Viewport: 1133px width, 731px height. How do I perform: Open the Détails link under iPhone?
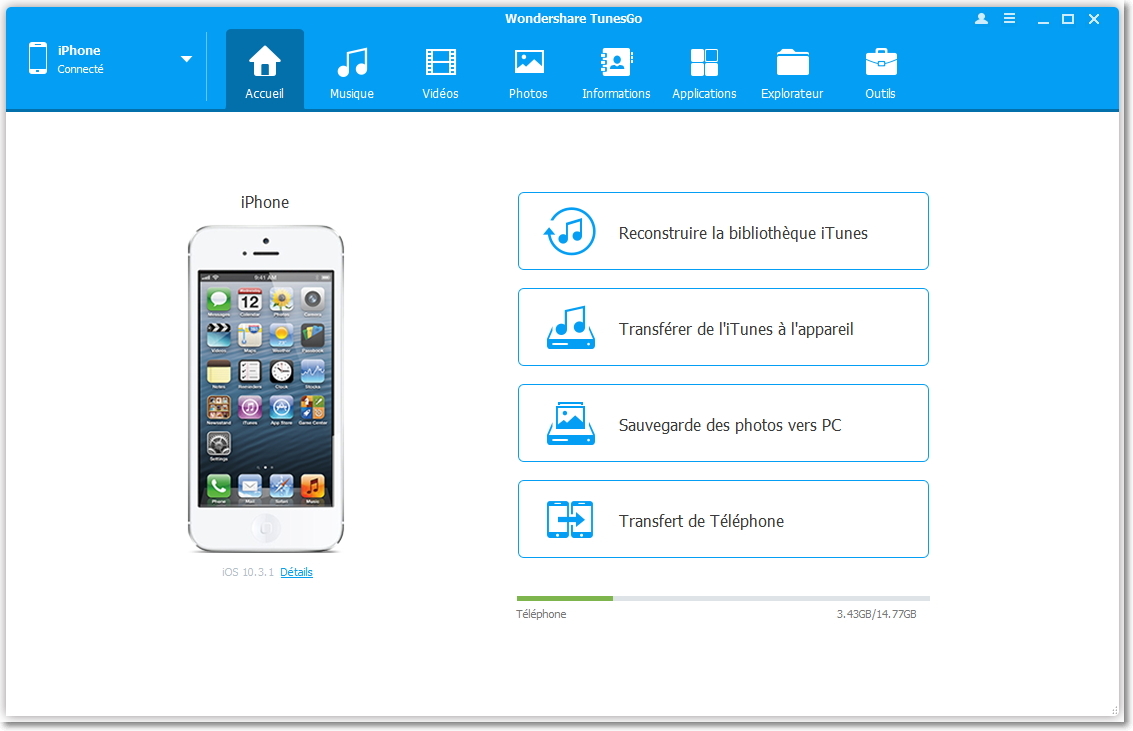[x=296, y=572]
